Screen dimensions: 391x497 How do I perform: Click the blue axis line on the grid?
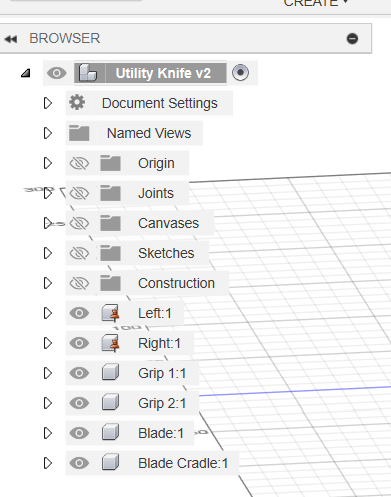[295, 391]
